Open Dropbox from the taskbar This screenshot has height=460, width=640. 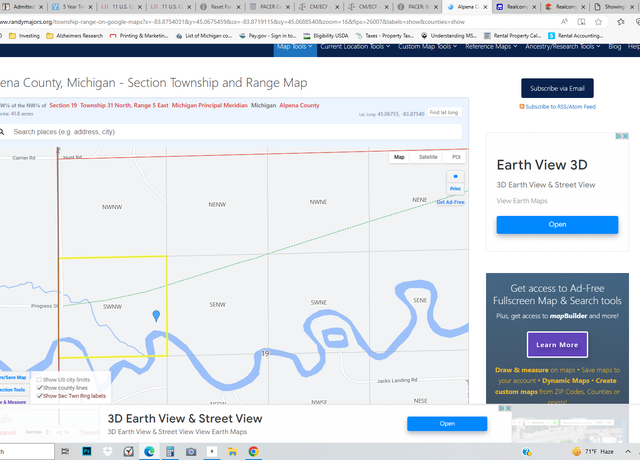(108, 451)
